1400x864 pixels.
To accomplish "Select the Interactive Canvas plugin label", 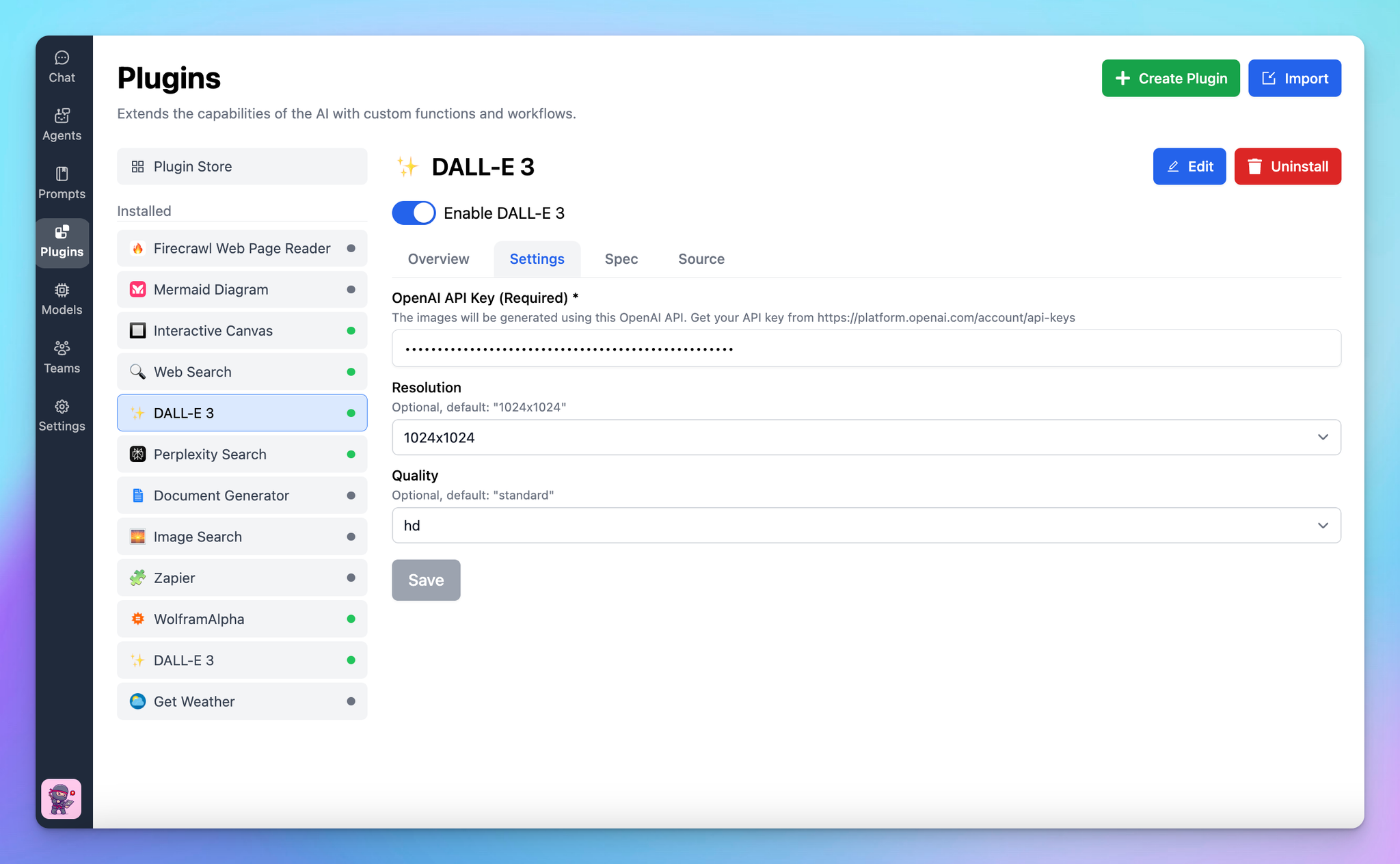I will click(x=213, y=330).
